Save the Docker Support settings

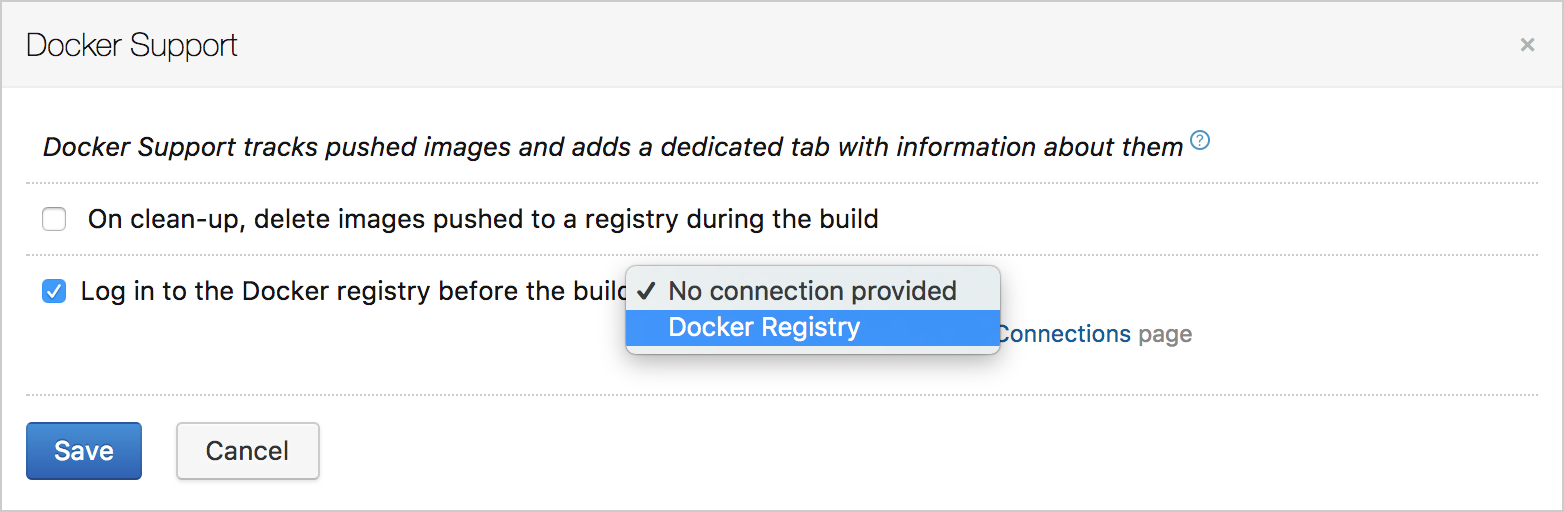pos(84,451)
